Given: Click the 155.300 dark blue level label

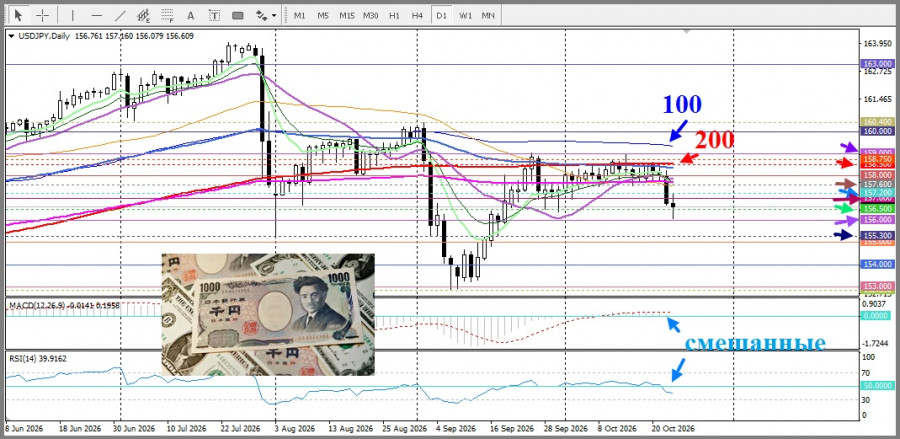Looking at the screenshot, I should point(877,236).
